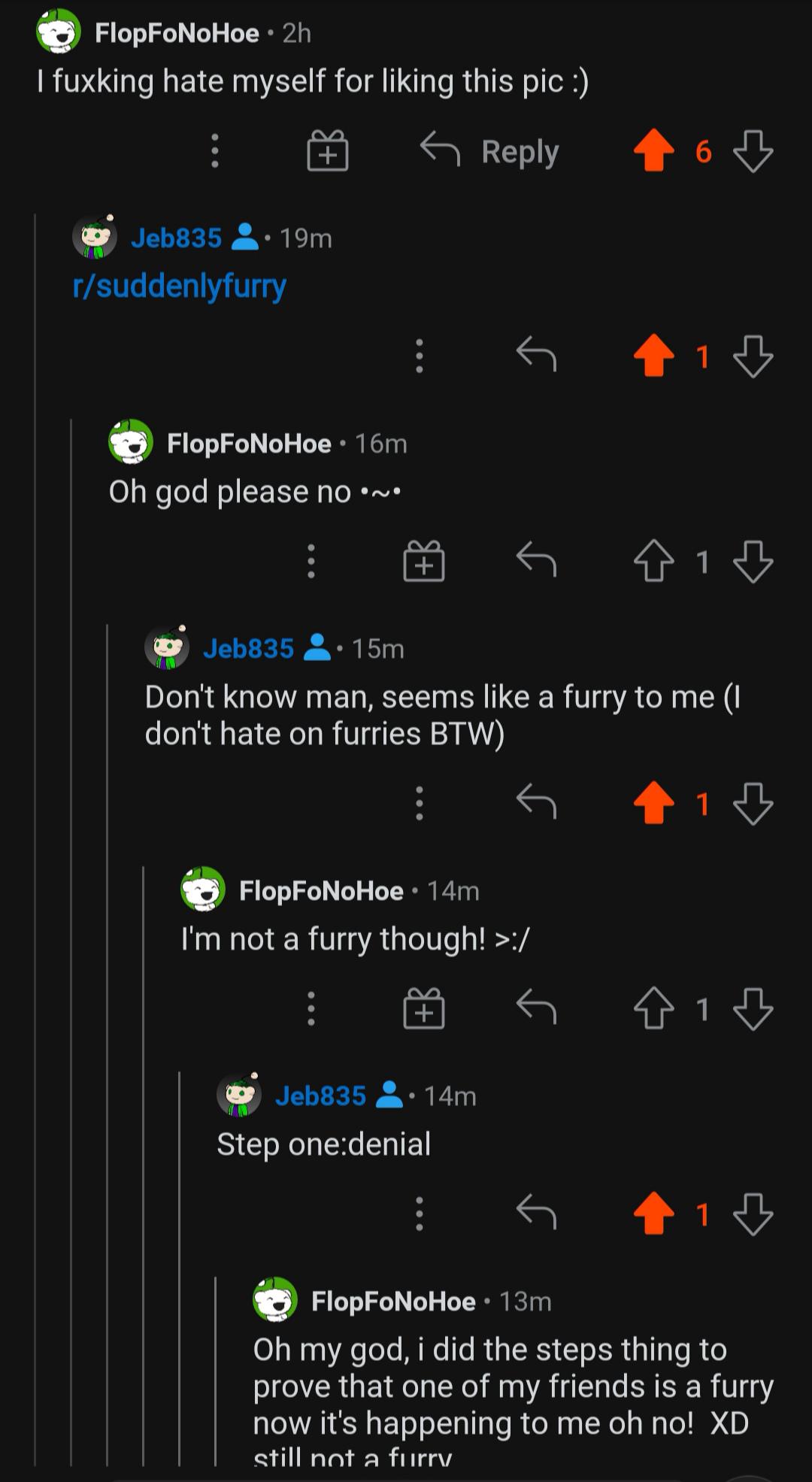The width and height of the screenshot is (812, 1482).
Task: Reply to 'Don't know man' comment
Action: click(x=536, y=802)
